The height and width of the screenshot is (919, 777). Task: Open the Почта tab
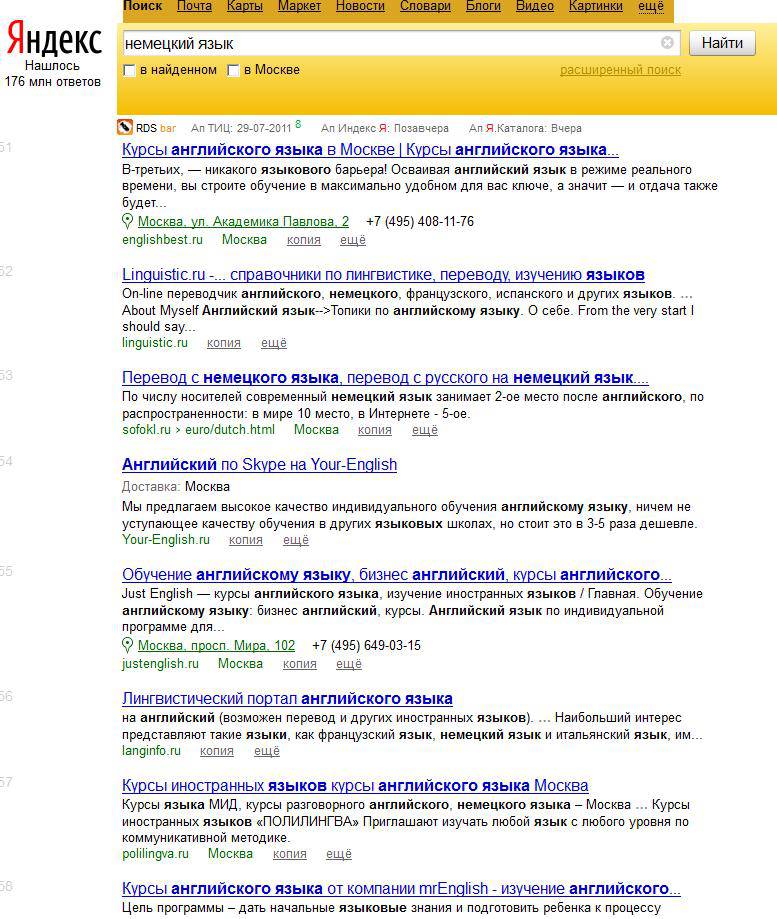[195, 6]
